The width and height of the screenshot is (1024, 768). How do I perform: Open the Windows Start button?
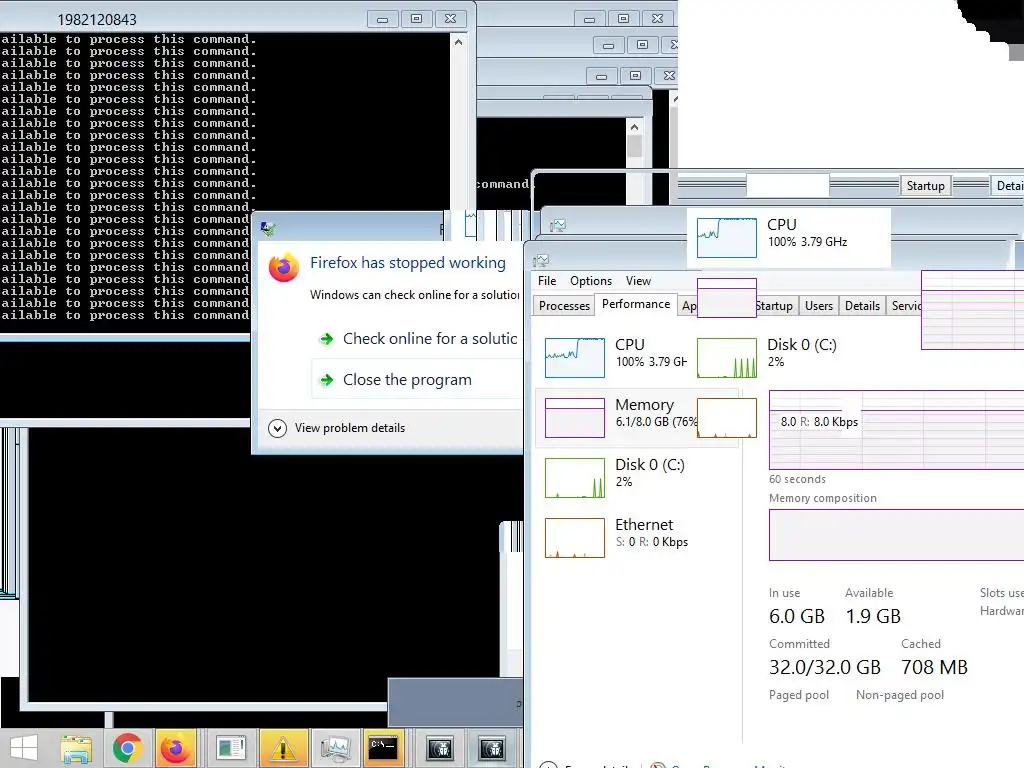pos(24,748)
